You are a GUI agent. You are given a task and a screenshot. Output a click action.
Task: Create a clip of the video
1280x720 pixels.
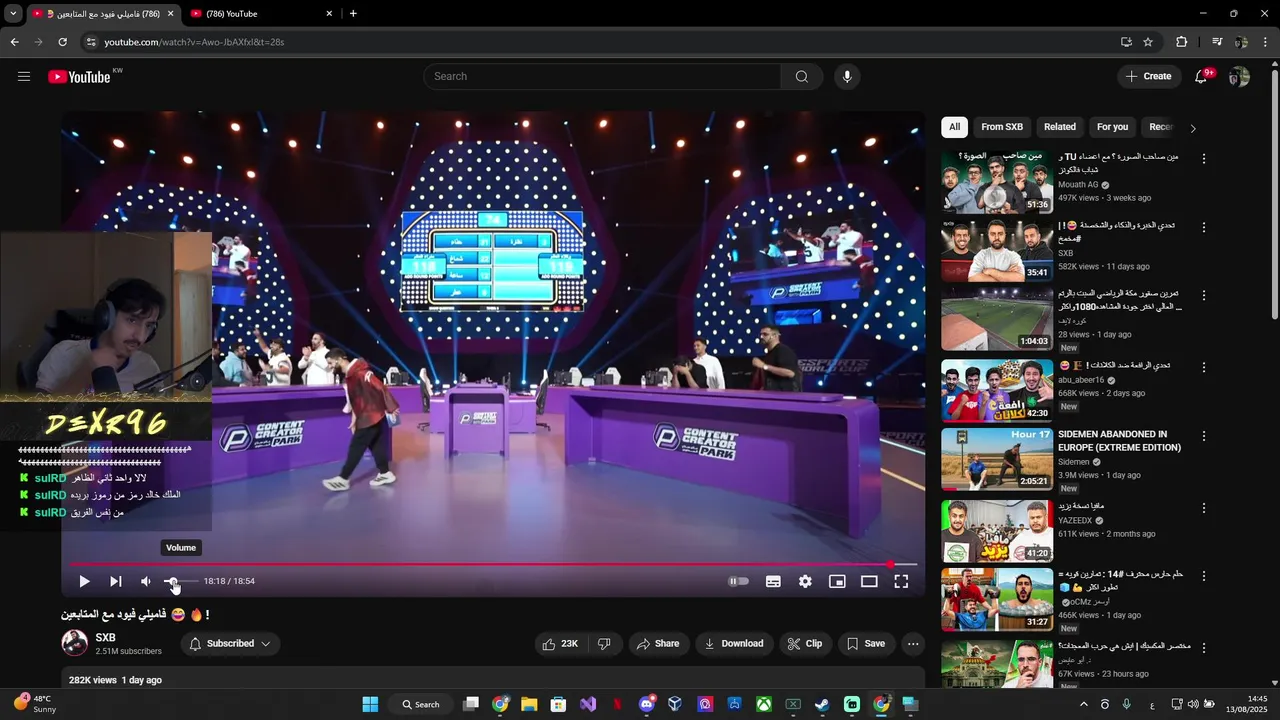point(804,644)
